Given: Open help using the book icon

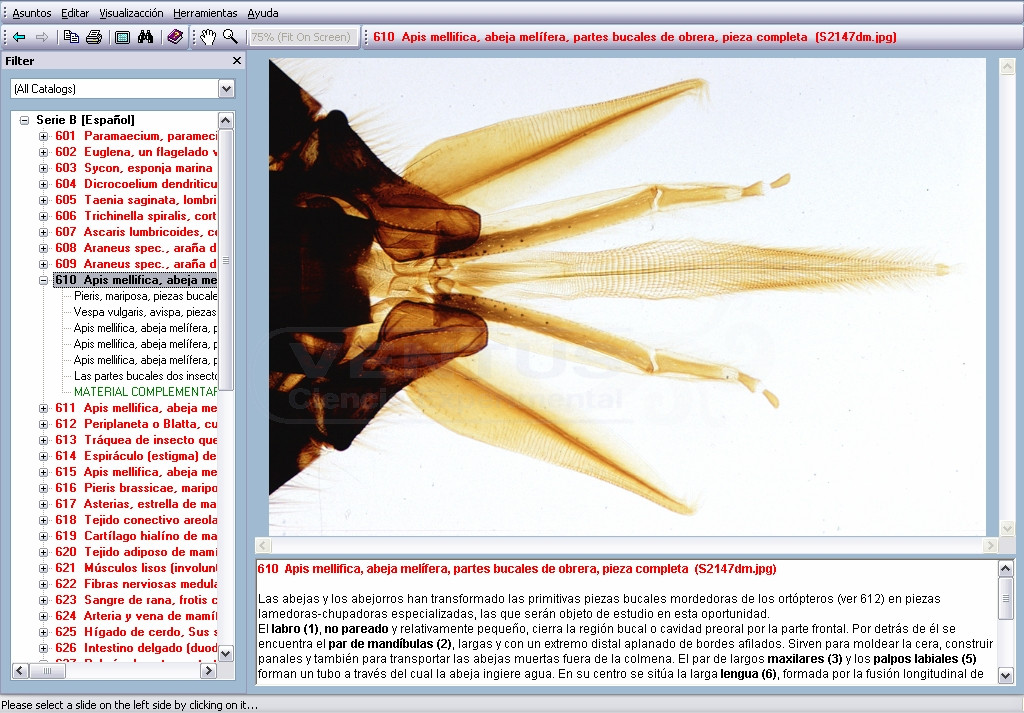Looking at the screenshot, I should [x=177, y=37].
